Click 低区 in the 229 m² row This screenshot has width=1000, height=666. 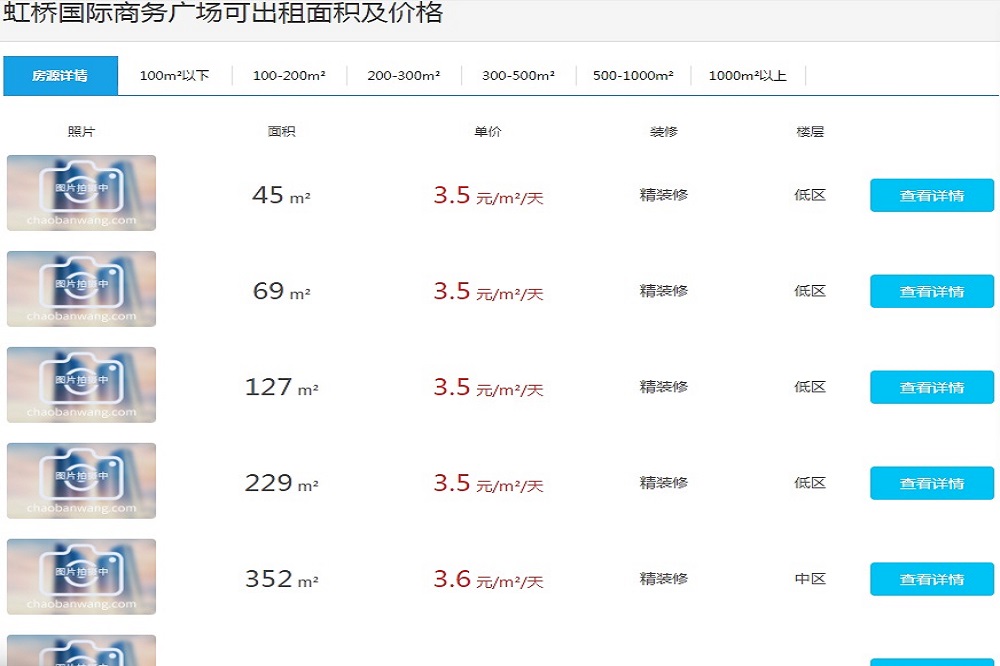(810, 483)
